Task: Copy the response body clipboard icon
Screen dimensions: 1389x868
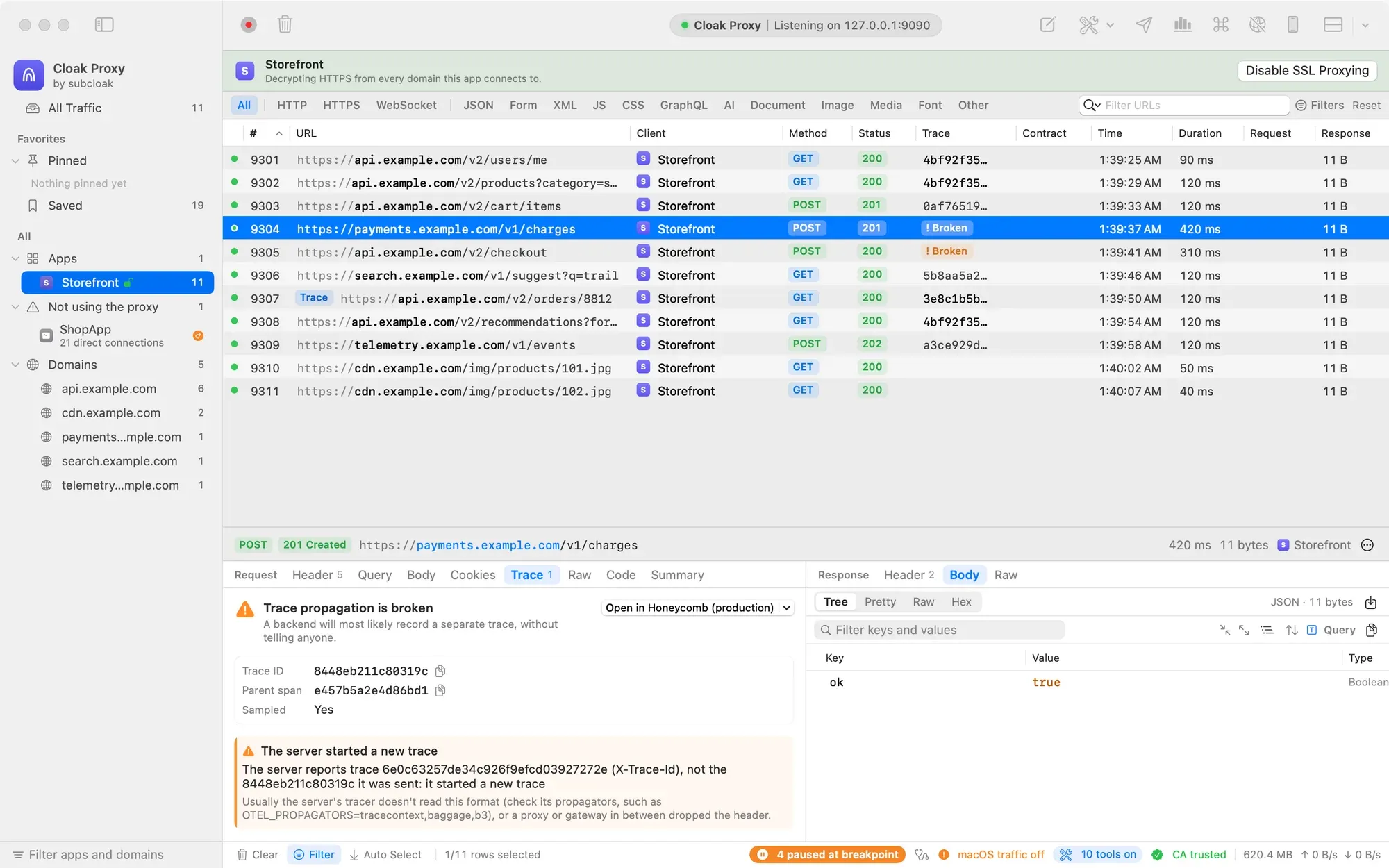Action: pyautogui.click(x=1372, y=630)
